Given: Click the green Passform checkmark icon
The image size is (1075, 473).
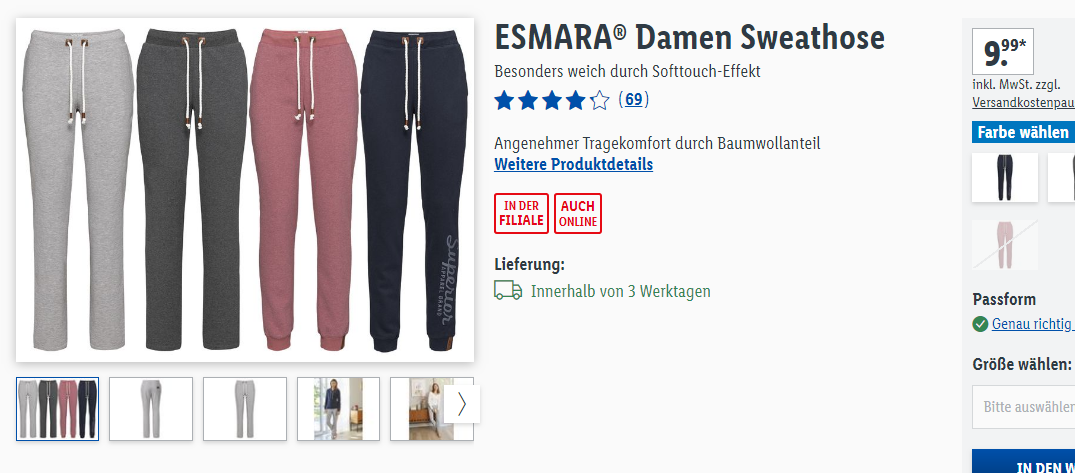Looking at the screenshot, I should 980,324.
